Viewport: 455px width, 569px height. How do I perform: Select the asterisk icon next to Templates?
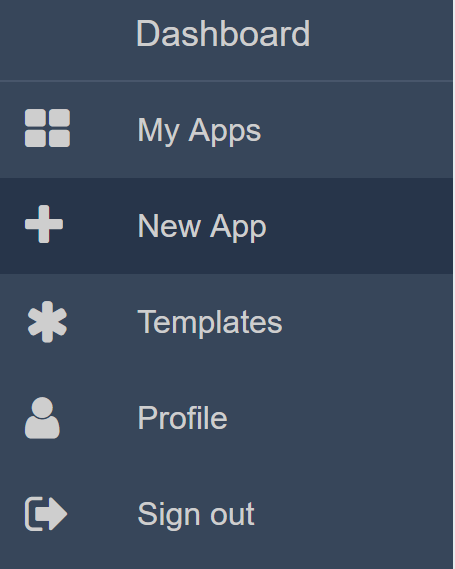pyautogui.click(x=47, y=322)
